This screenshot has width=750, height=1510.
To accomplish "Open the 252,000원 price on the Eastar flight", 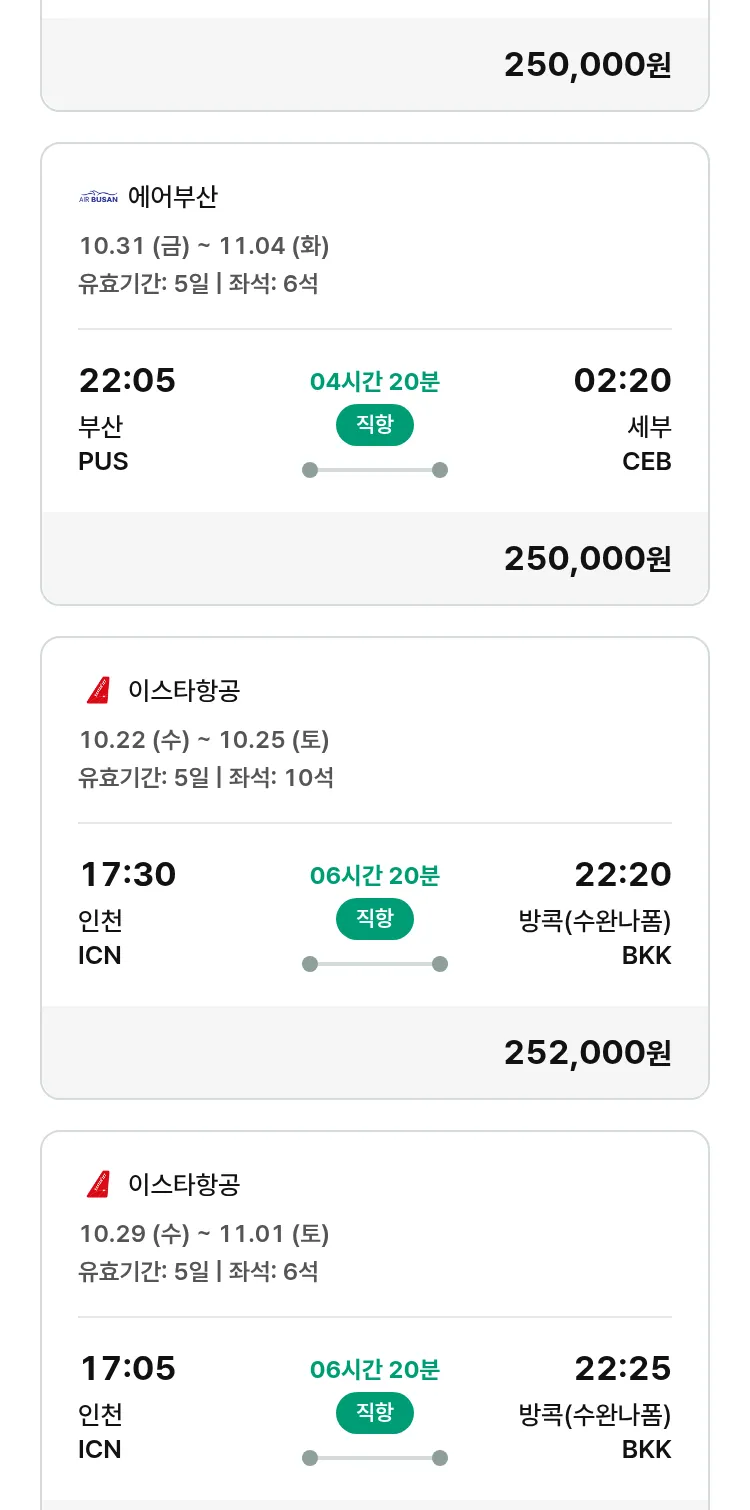I will pos(587,1052).
